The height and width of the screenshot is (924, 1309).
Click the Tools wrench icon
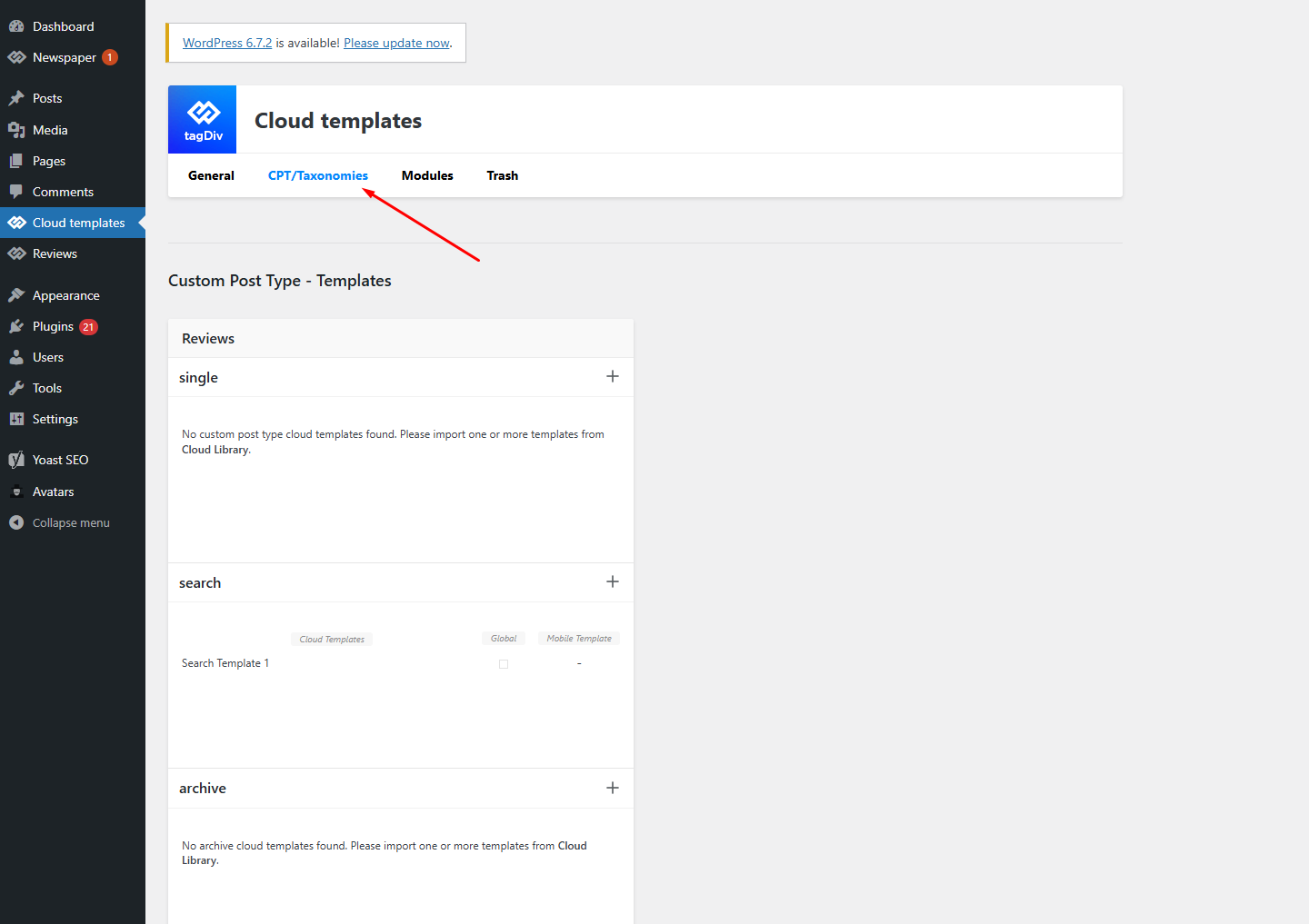click(x=16, y=388)
